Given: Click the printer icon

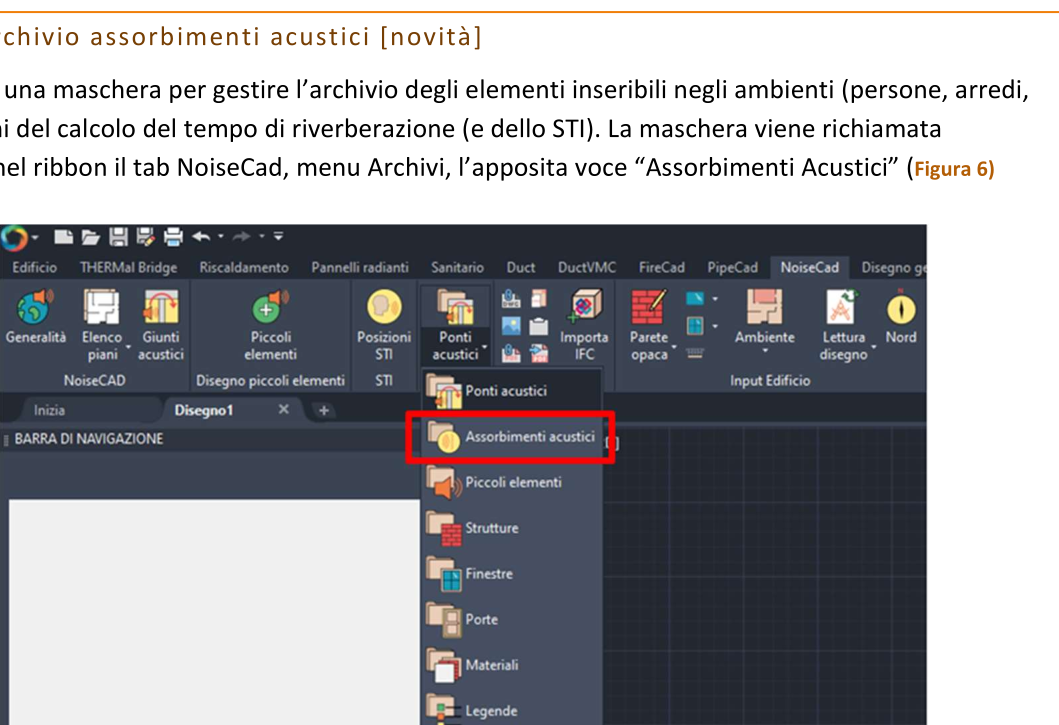Looking at the screenshot, I should [x=174, y=236].
